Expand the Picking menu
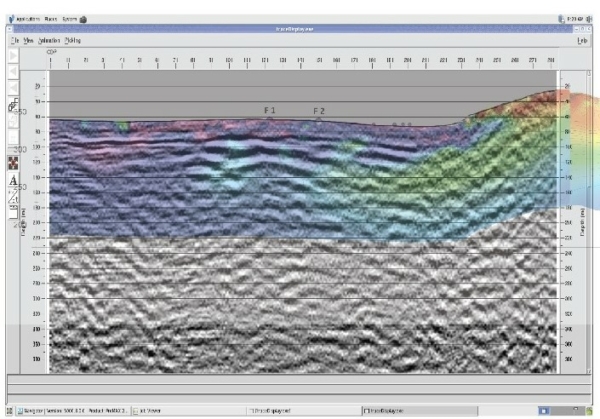This screenshot has height=419, width=600. click(x=73, y=41)
